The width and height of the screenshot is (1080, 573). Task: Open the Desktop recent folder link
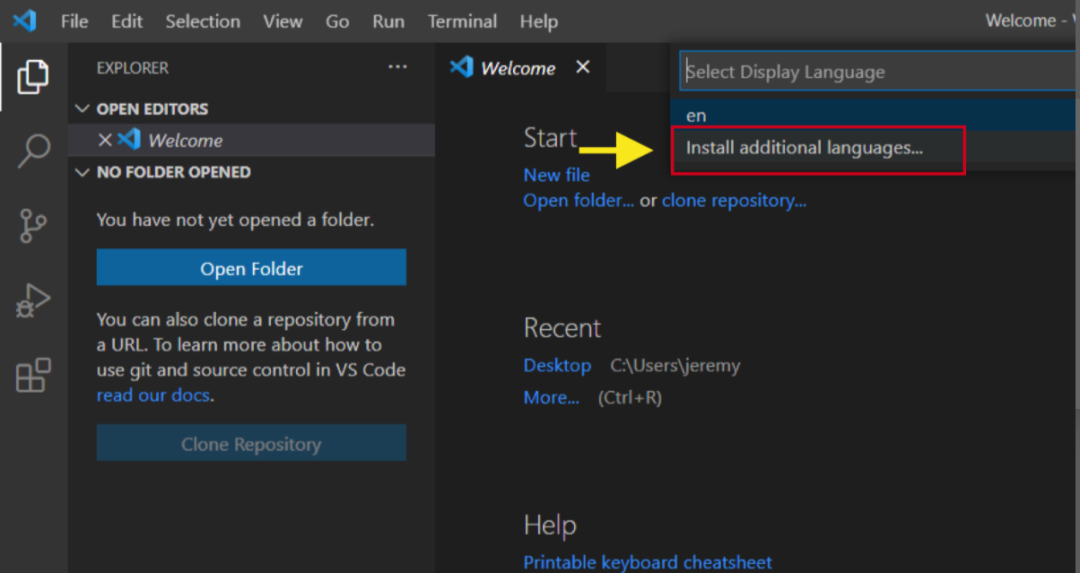[x=557, y=365]
